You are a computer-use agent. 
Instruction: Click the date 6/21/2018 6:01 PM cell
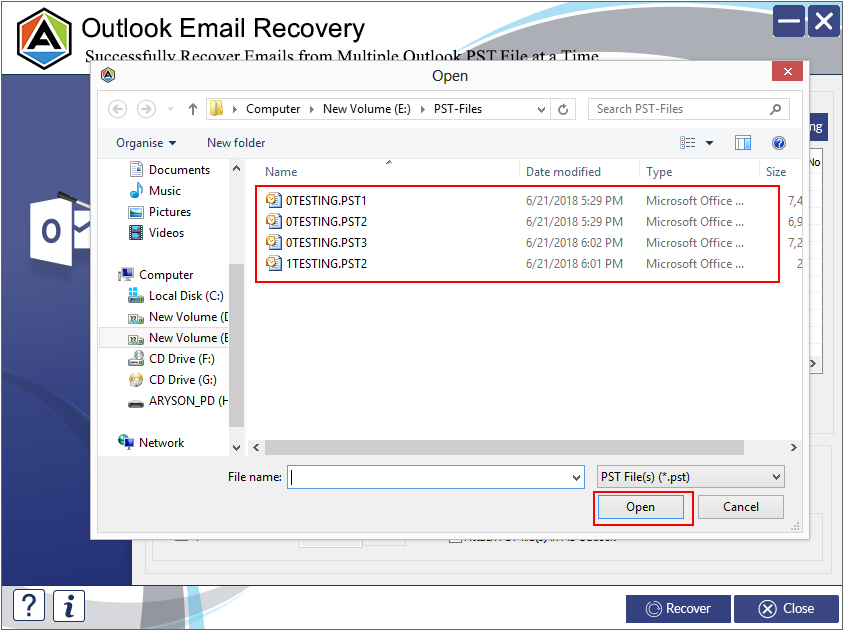tap(574, 264)
